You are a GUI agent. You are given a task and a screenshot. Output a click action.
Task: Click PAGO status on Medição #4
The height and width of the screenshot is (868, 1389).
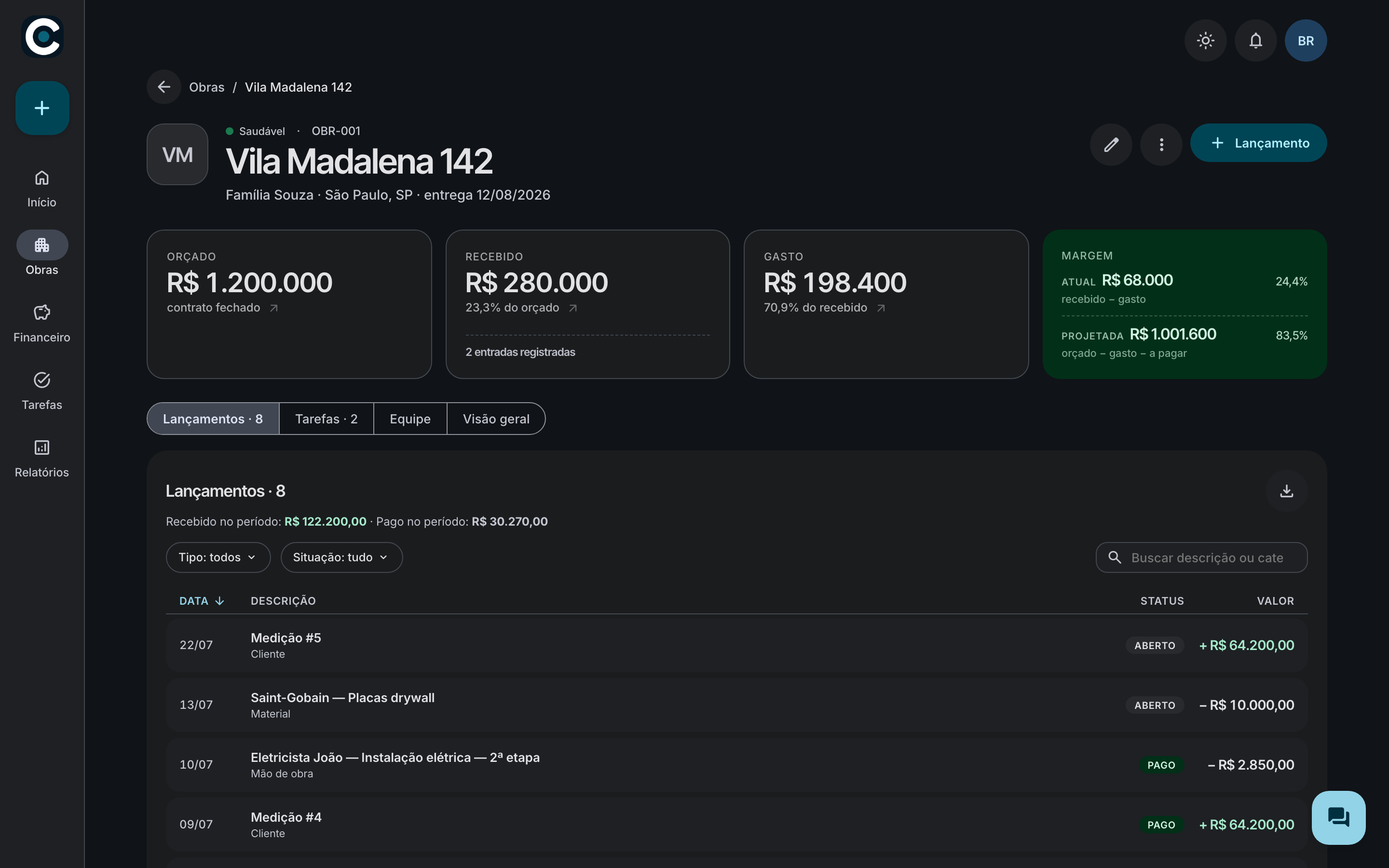(x=1161, y=825)
